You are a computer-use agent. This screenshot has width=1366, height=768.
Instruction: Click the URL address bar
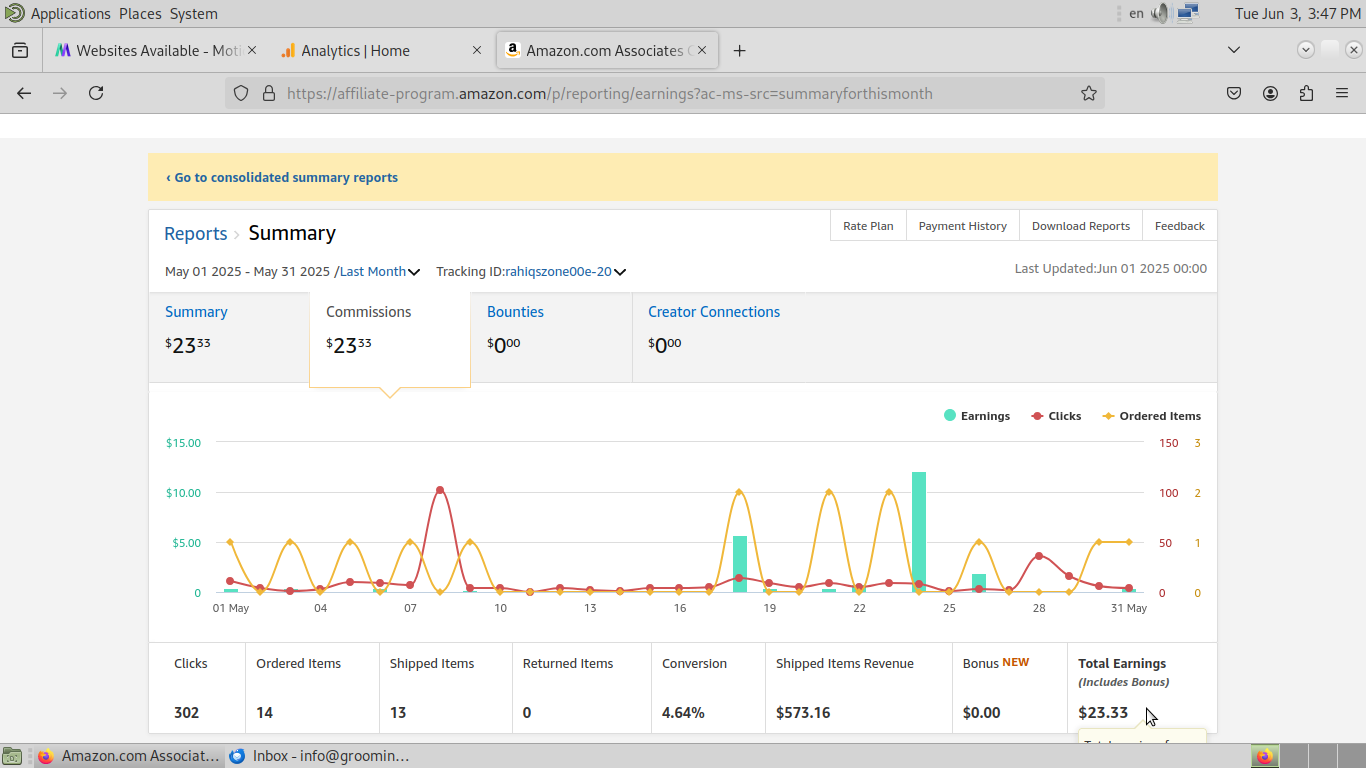tap(665, 93)
